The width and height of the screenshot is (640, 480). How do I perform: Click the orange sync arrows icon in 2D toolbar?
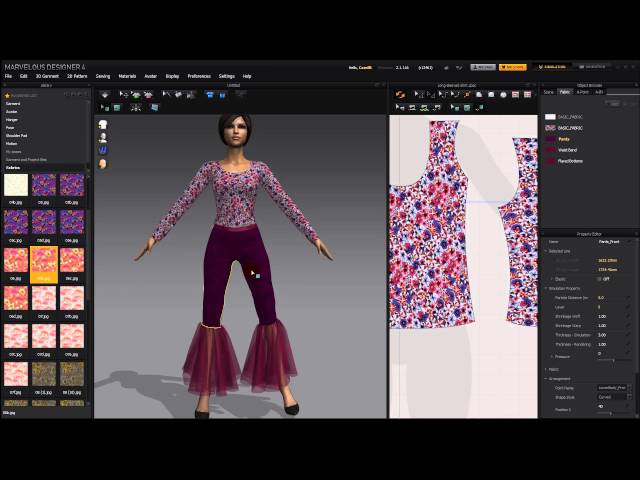[400, 95]
